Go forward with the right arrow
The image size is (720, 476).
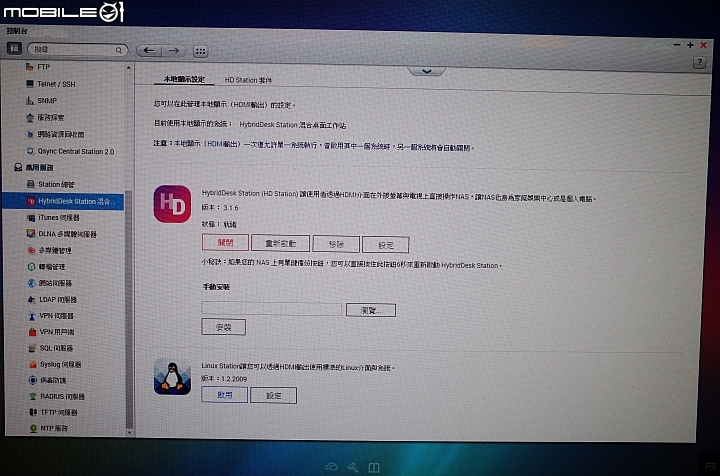(x=174, y=50)
